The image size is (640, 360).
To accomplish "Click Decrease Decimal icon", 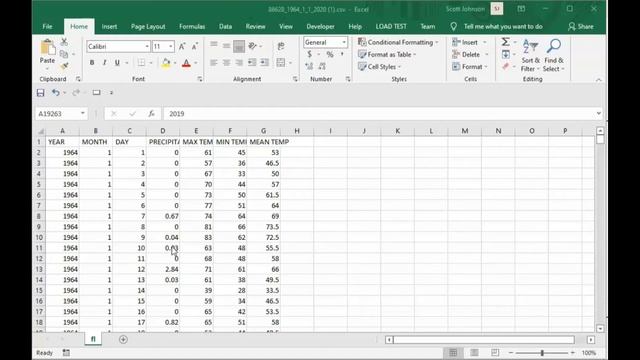I will (x=322, y=66).
